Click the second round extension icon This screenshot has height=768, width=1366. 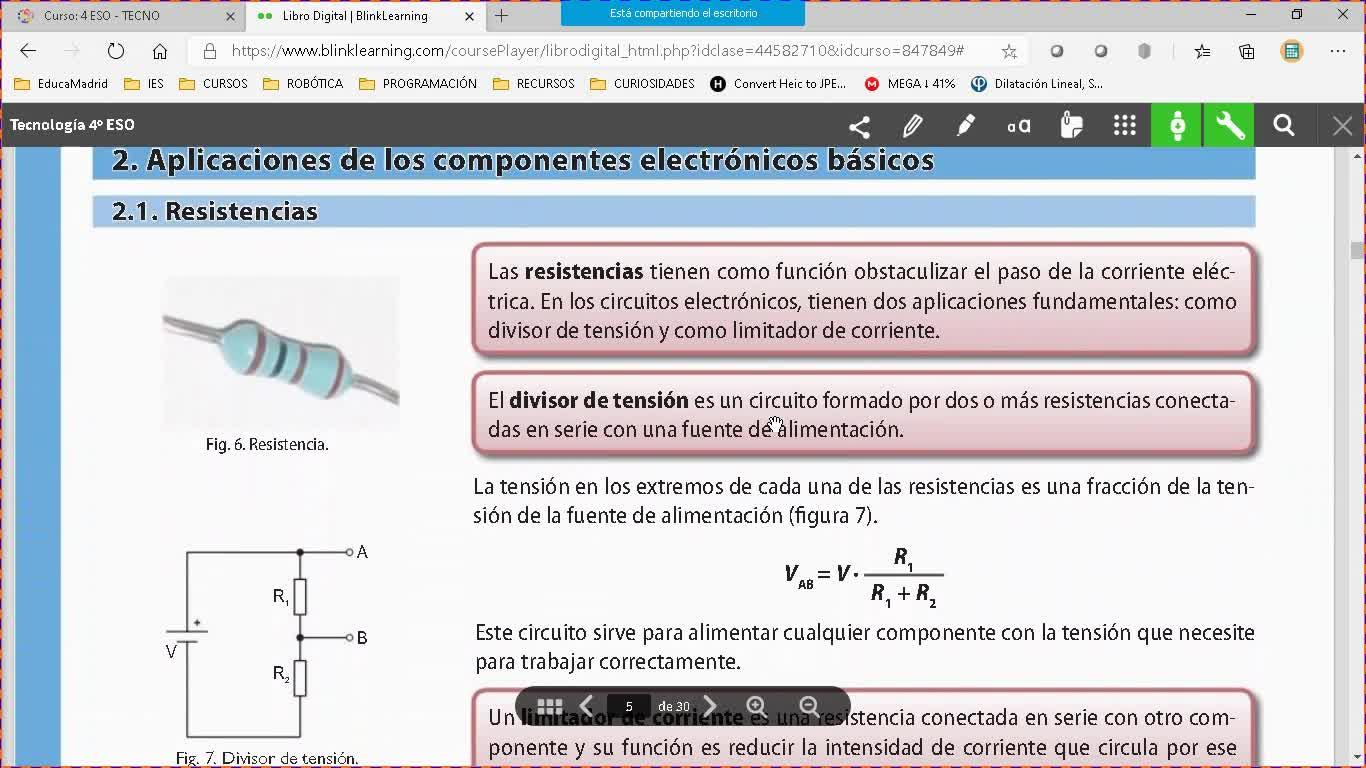tap(1101, 51)
